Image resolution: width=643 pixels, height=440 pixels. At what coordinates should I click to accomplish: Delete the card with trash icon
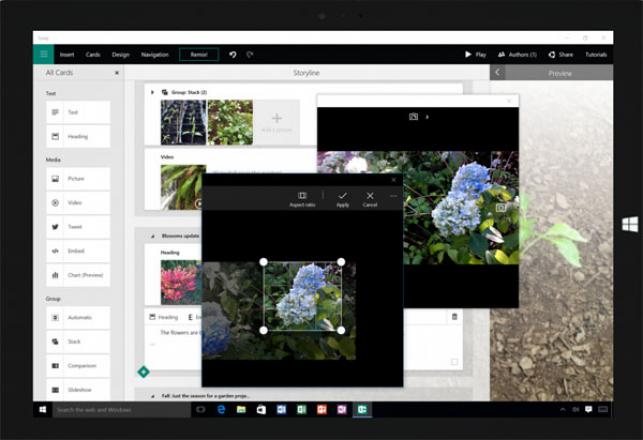[x=454, y=317]
